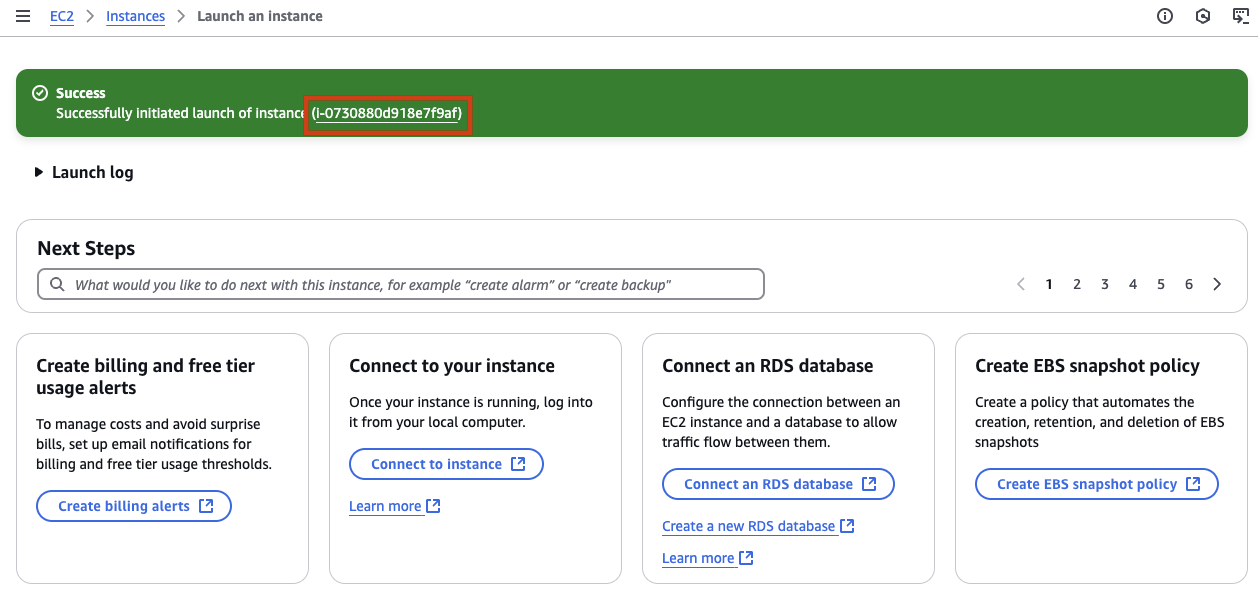Click the 'Launch an instance' breadcrumb text
The height and width of the screenshot is (595, 1258).
point(260,16)
